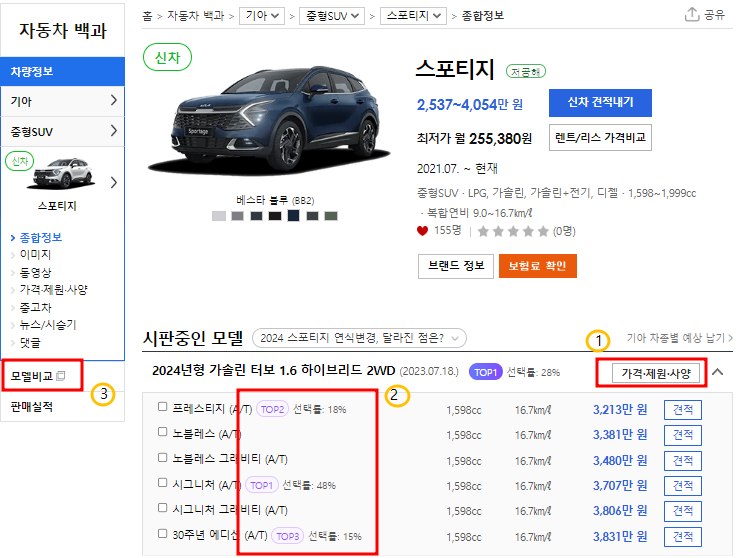Select the black color swatch

tap(275, 216)
